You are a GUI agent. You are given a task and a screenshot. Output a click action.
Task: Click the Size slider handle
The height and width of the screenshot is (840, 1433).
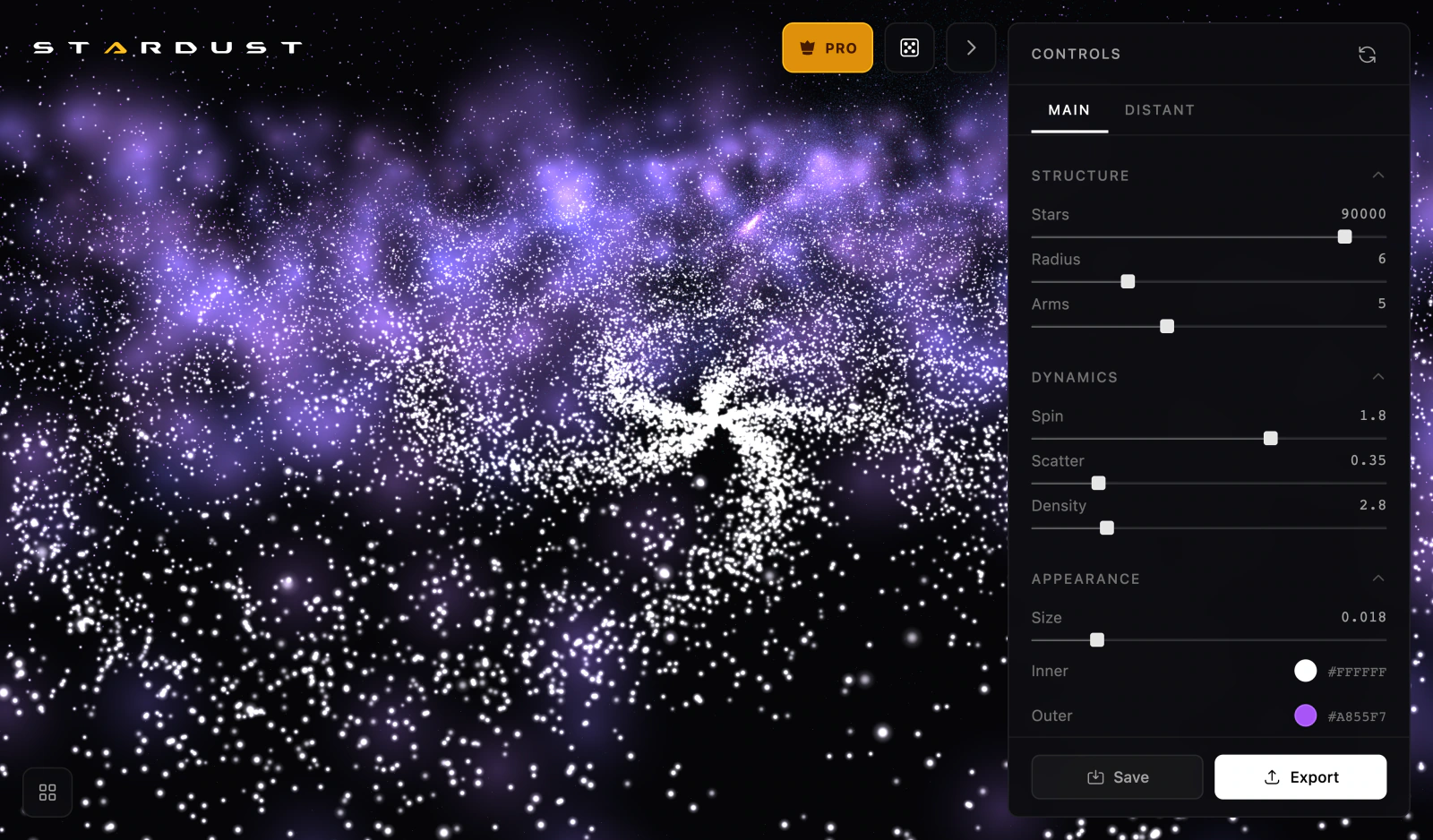(x=1097, y=639)
